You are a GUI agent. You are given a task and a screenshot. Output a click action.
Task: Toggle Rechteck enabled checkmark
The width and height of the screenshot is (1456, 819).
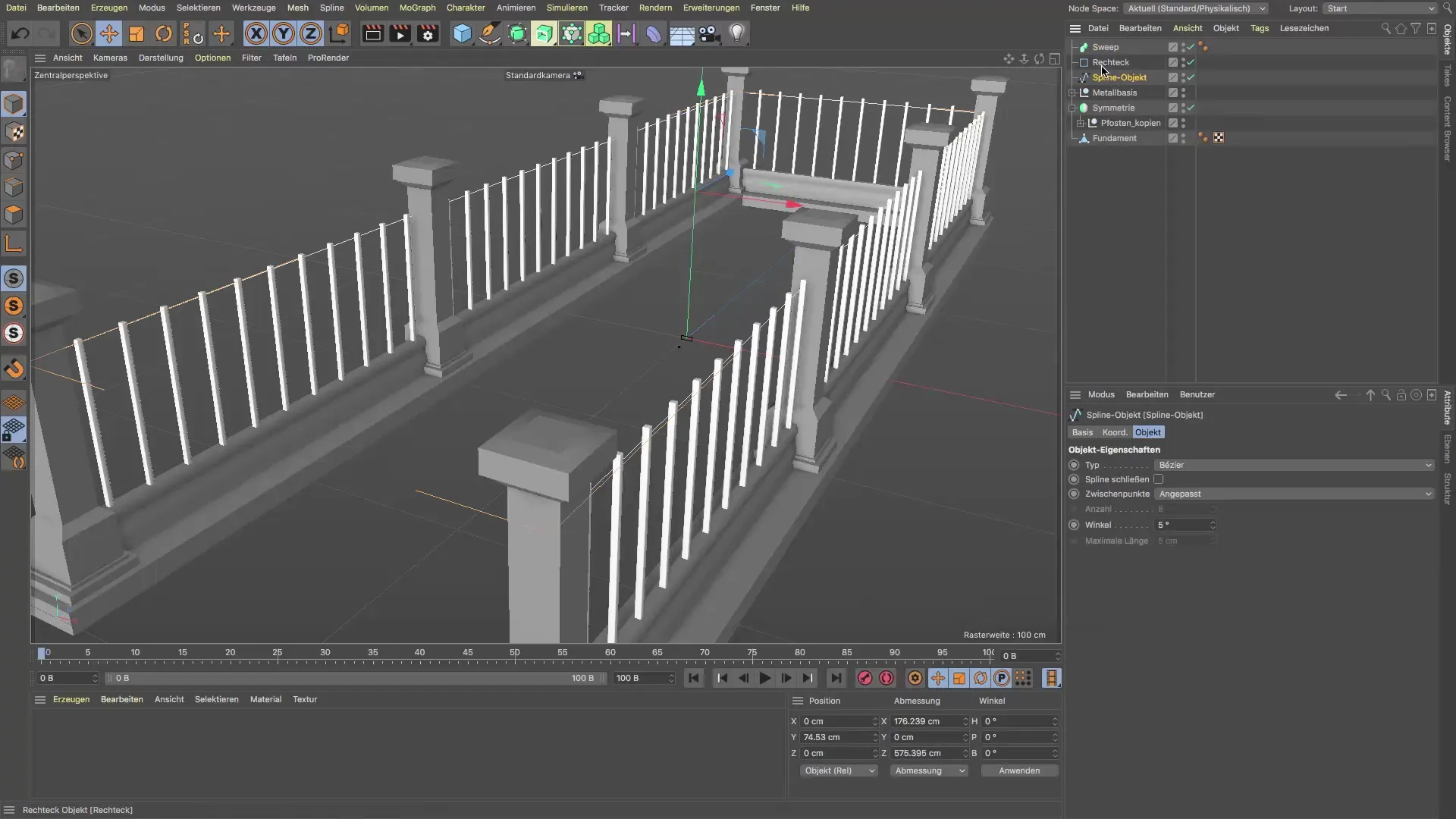[x=1191, y=62]
